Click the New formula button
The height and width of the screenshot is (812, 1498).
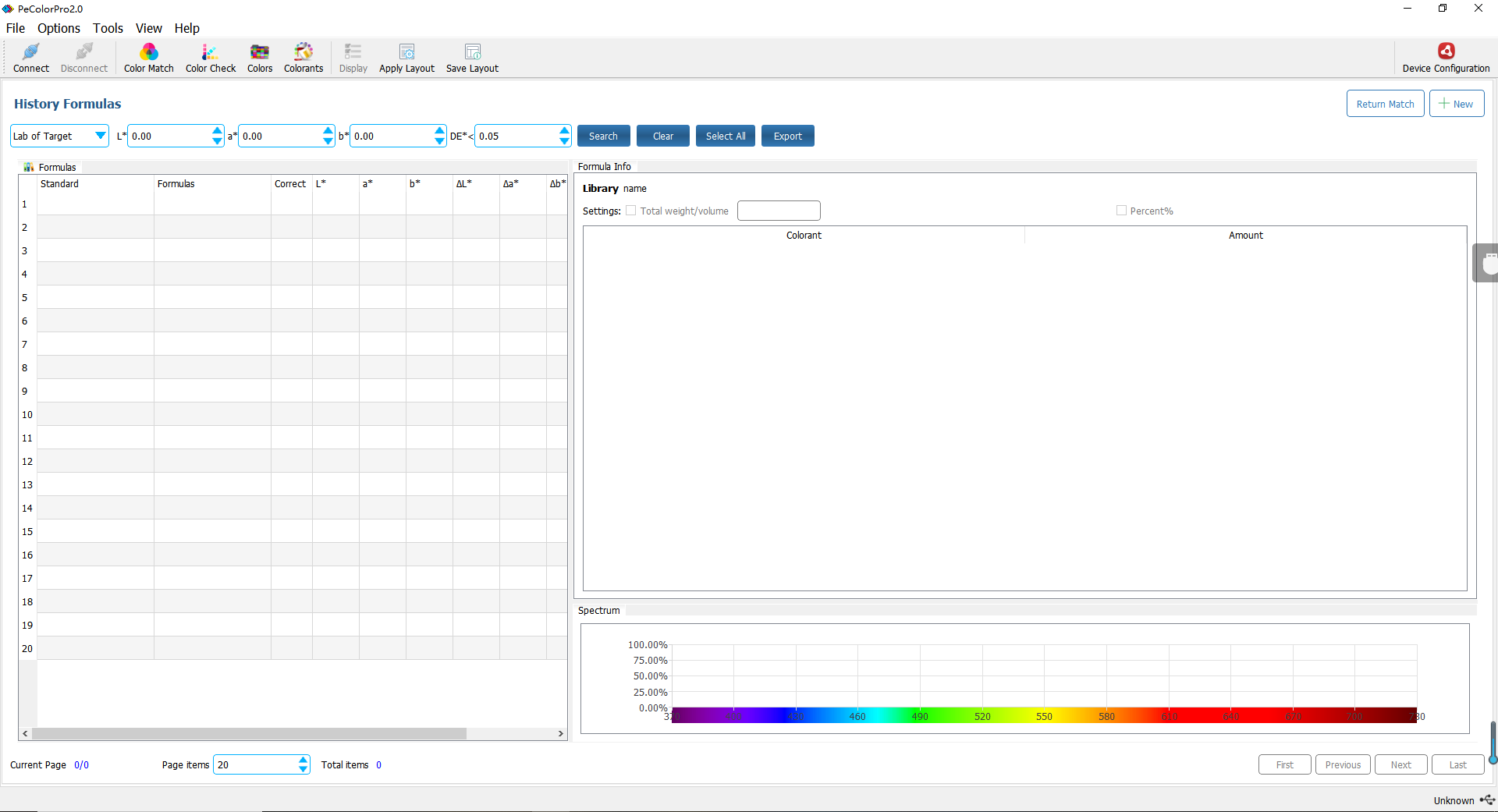[x=1457, y=104]
